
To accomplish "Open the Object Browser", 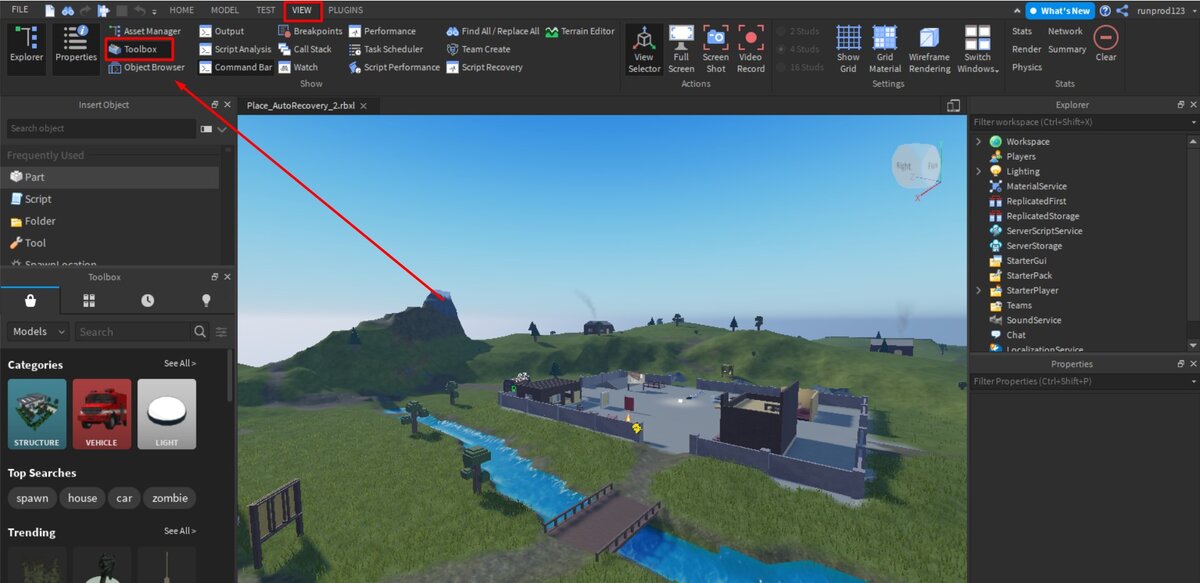I will click(147, 67).
